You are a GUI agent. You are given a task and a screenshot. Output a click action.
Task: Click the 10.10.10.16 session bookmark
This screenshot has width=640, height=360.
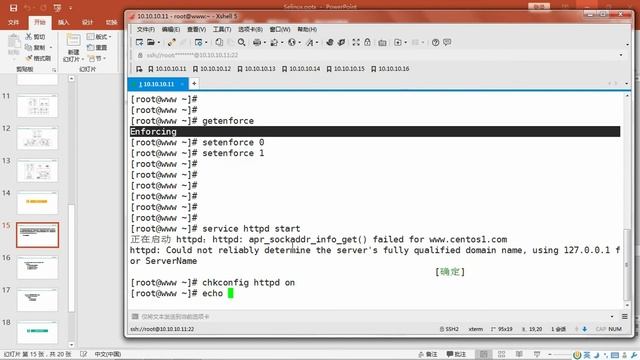(x=390, y=69)
